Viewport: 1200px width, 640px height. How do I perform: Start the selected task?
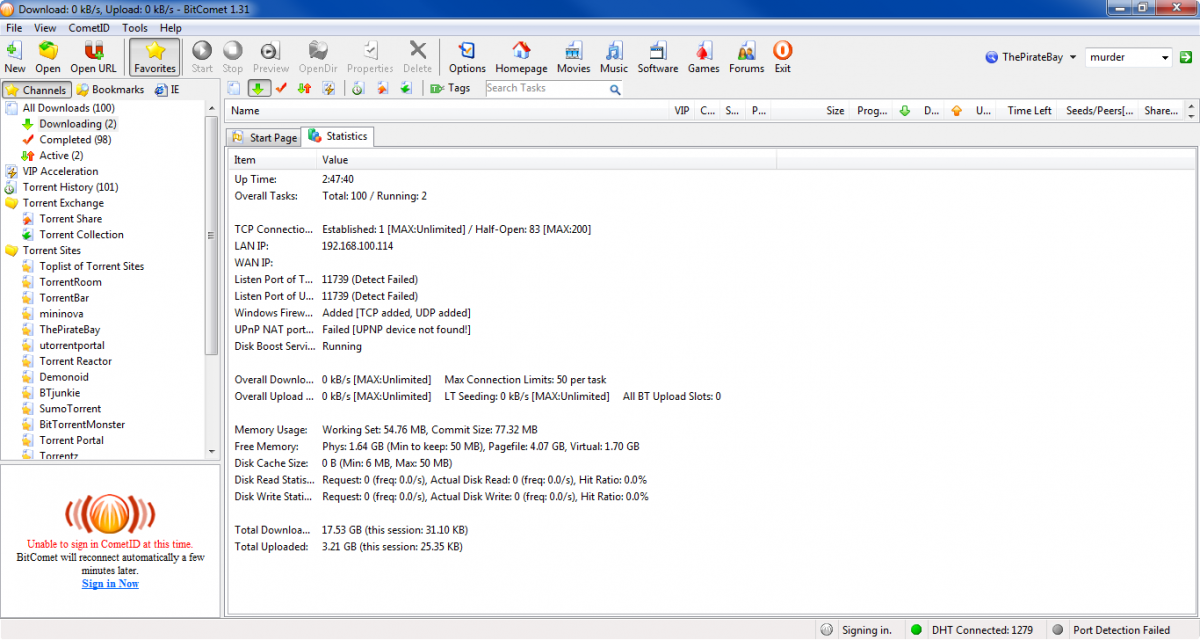pyautogui.click(x=202, y=57)
